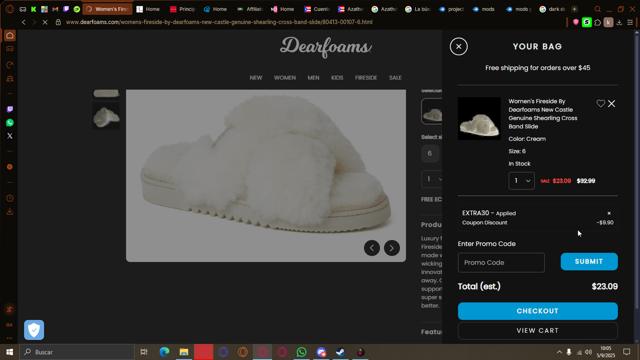The width and height of the screenshot is (640, 360).
Task: Open X (Twitter) in the browser sidebar
Action: [10, 136]
